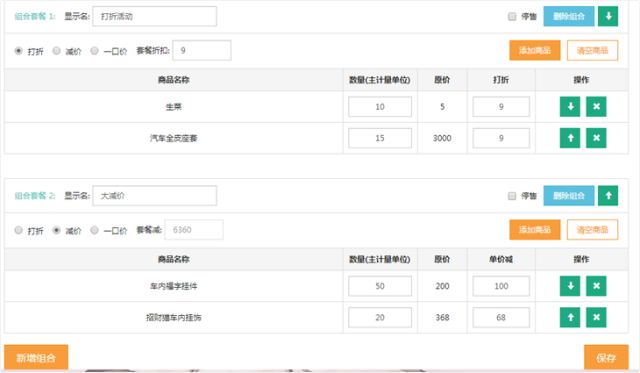Remove the 汽车全皮座套 row
The width and height of the screenshot is (640, 373).
596,138
